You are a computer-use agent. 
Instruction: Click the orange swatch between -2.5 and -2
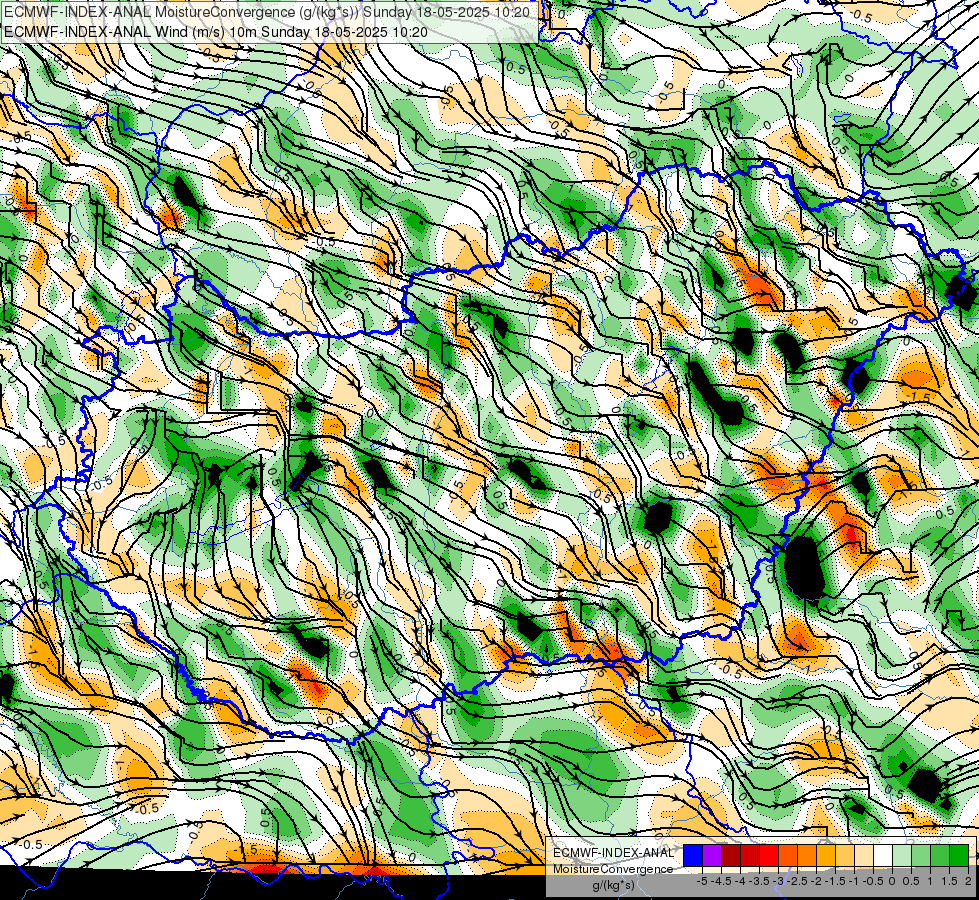pos(807,856)
